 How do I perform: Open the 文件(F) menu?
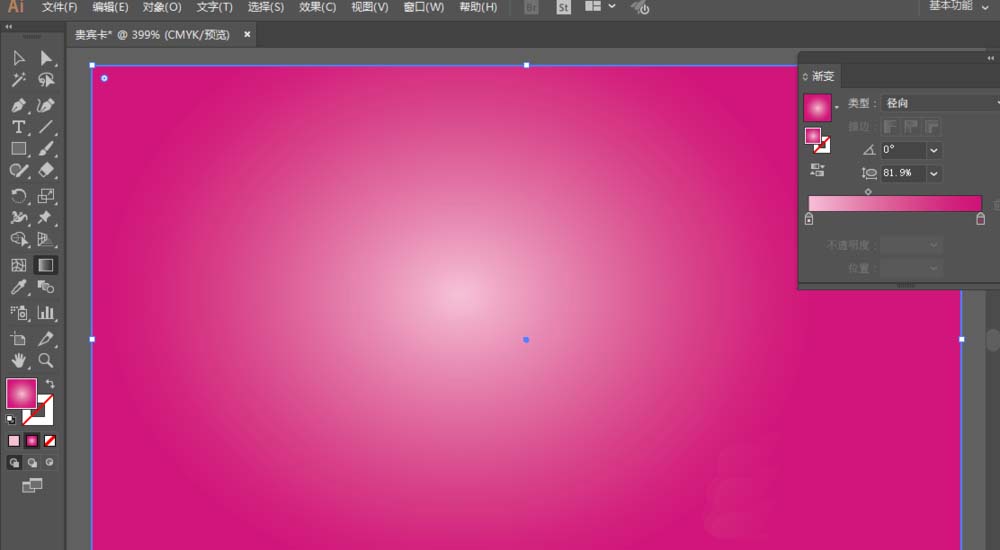(59, 7)
